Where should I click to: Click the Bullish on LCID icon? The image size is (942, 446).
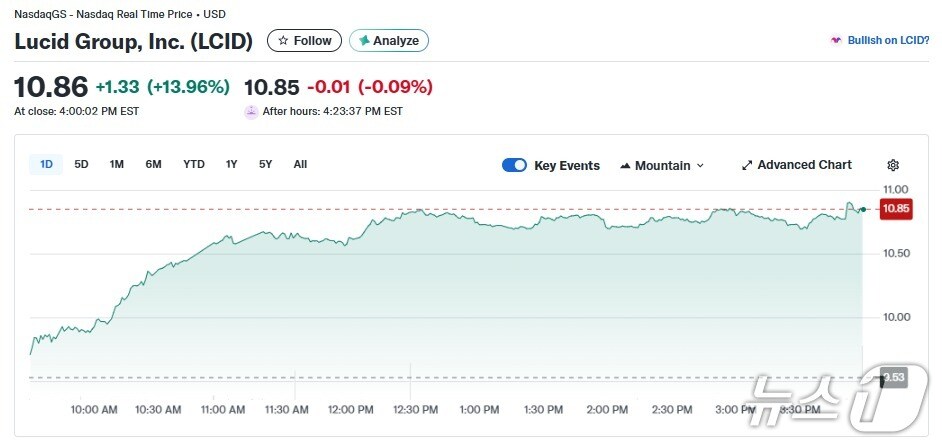836,41
